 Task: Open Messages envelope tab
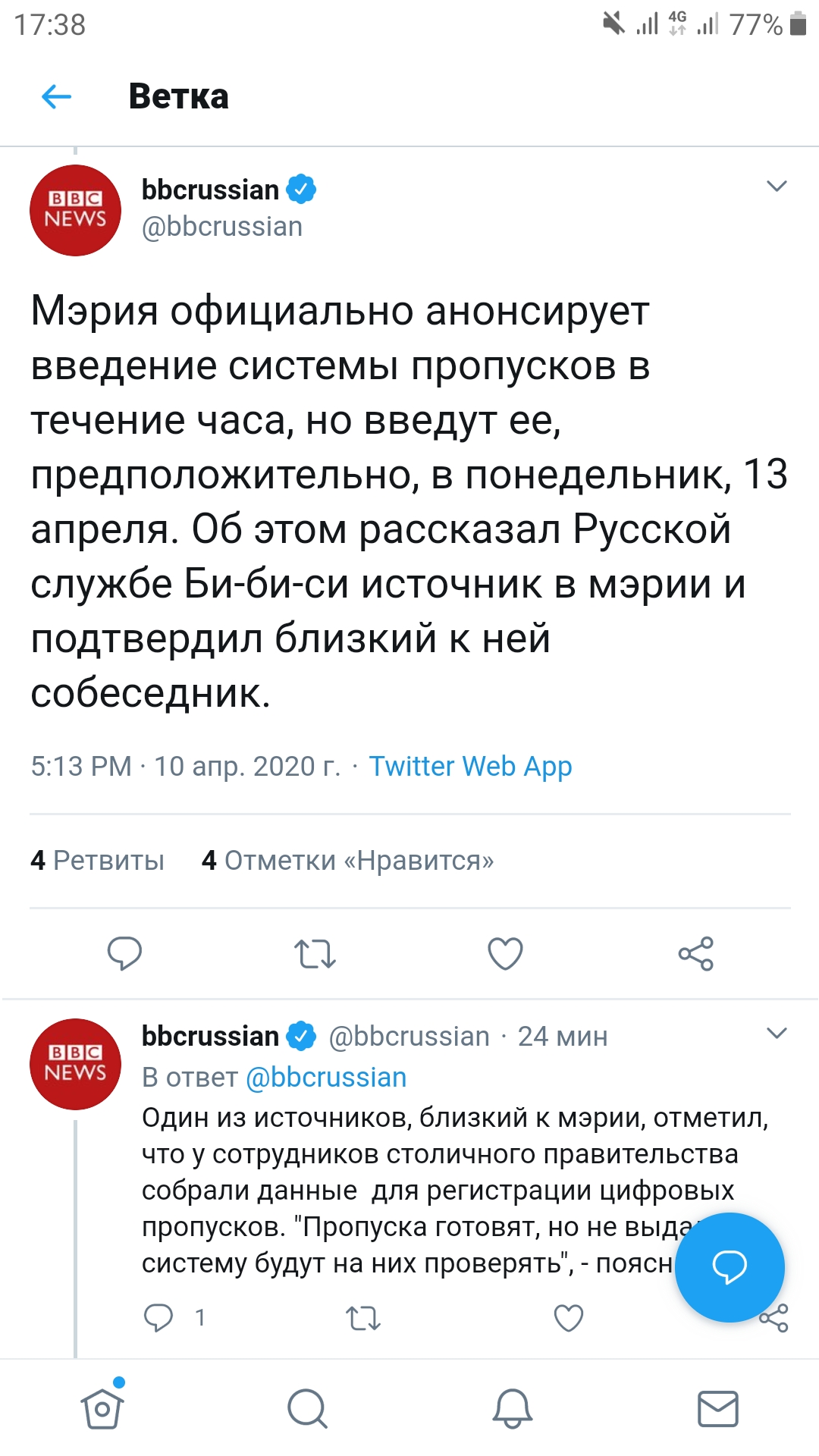717,1408
